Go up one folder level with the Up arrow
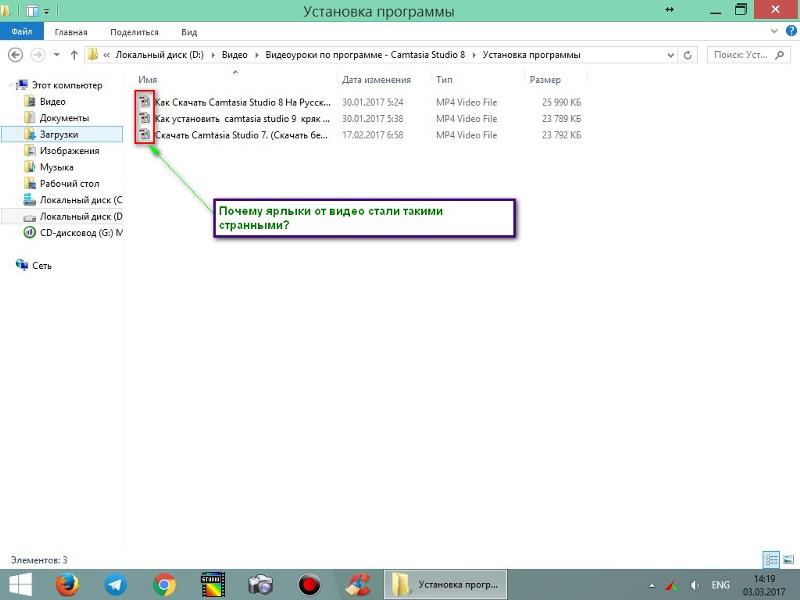800x600 pixels. [x=74, y=55]
